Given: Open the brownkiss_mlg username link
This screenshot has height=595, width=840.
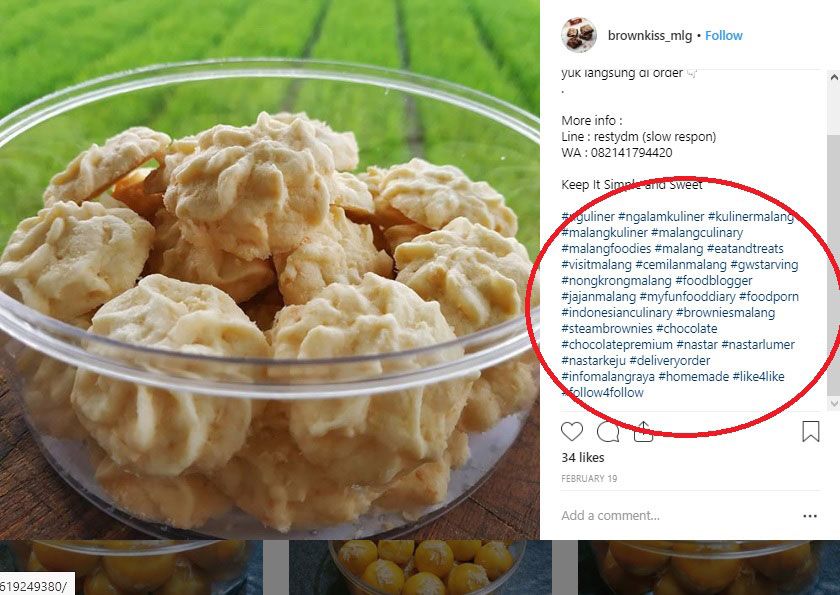Looking at the screenshot, I should pos(650,36).
